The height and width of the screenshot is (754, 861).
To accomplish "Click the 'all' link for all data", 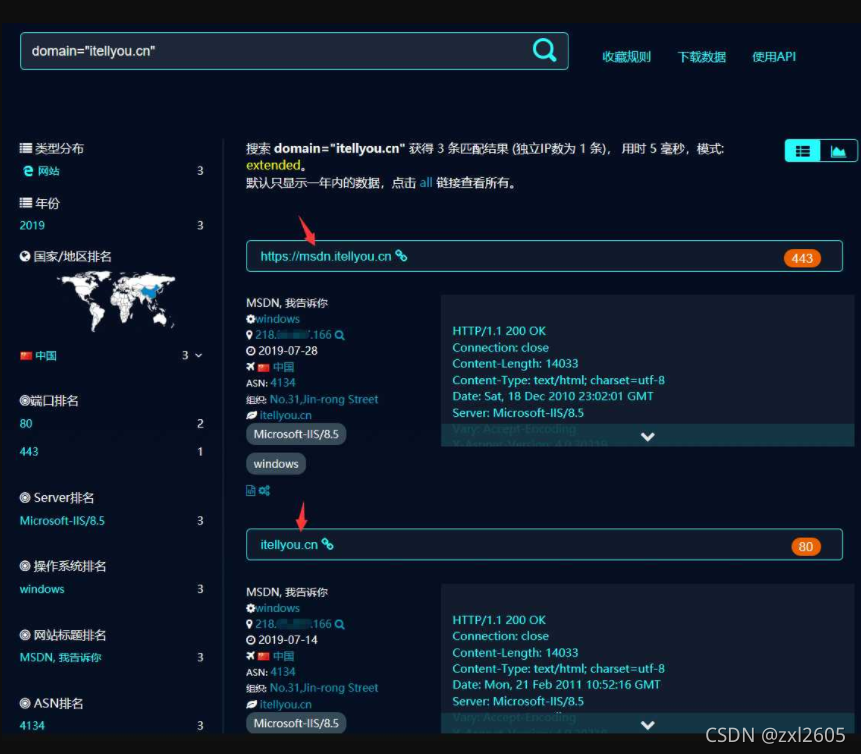I will tap(426, 183).
